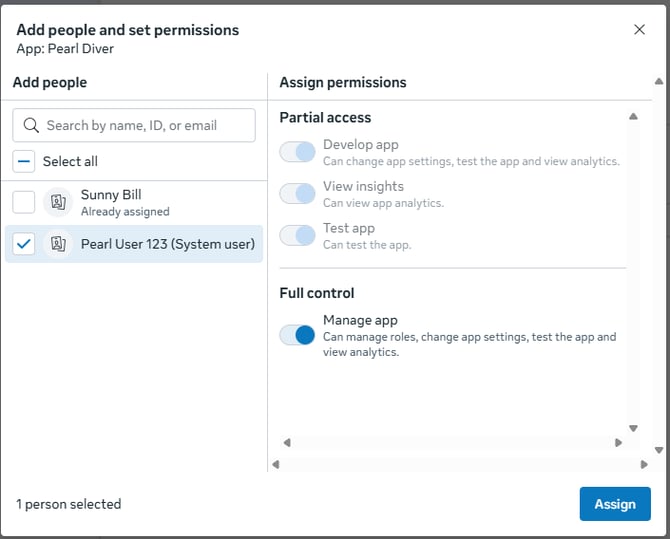Toggle the Select all checkbox
Image resolution: width=670 pixels, height=539 pixels.
pyautogui.click(x=24, y=161)
